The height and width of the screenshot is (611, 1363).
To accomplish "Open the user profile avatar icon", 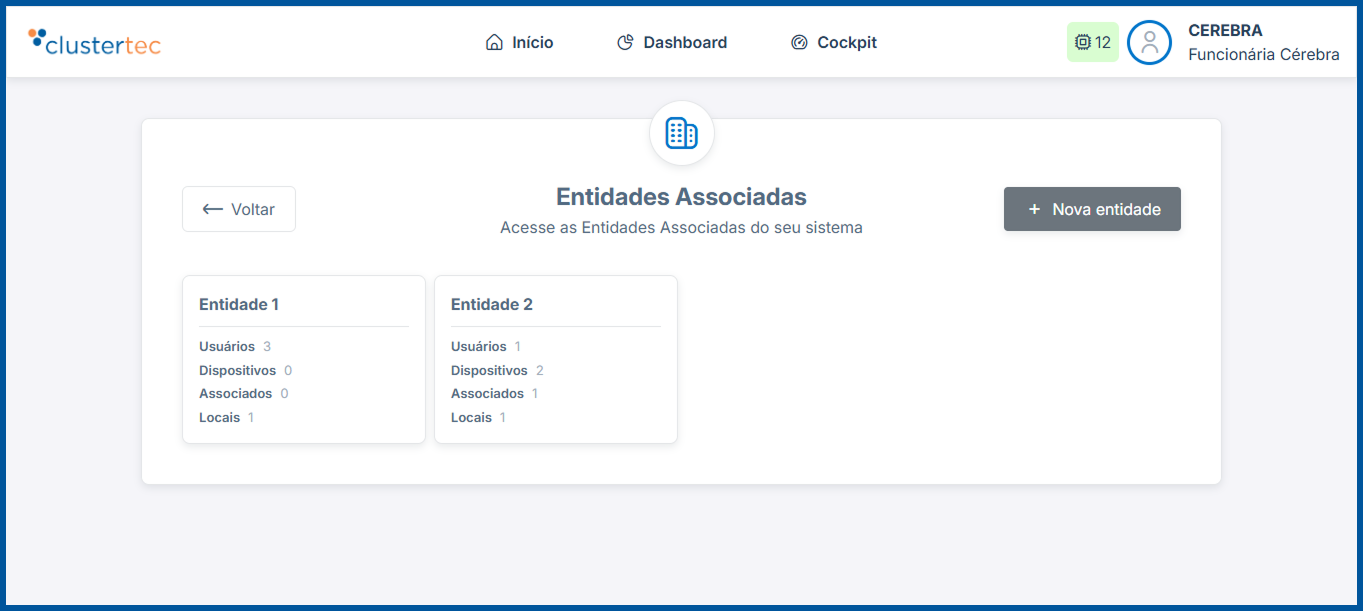I will click(x=1149, y=42).
